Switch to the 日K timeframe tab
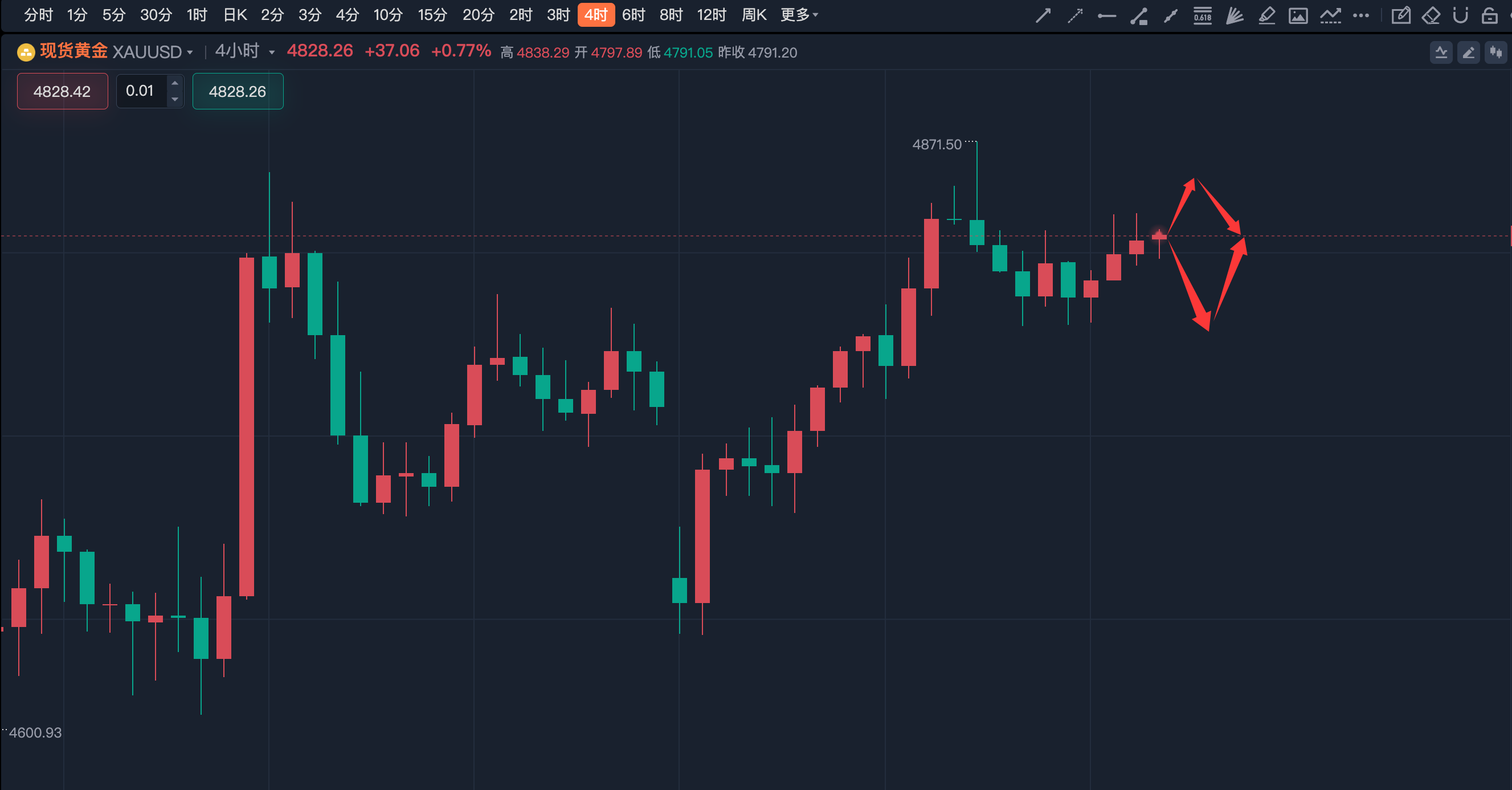The image size is (1512, 790). pos(235,15)
